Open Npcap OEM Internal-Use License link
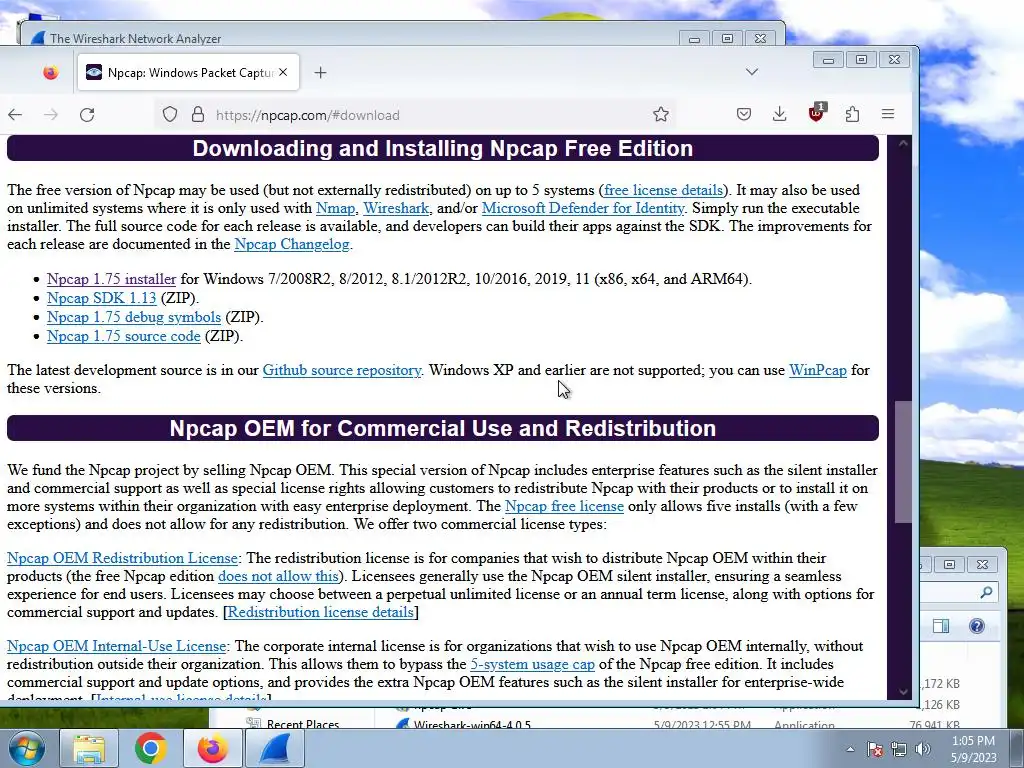The width and height of the screenshot is (1024, 768). point(116,647)
